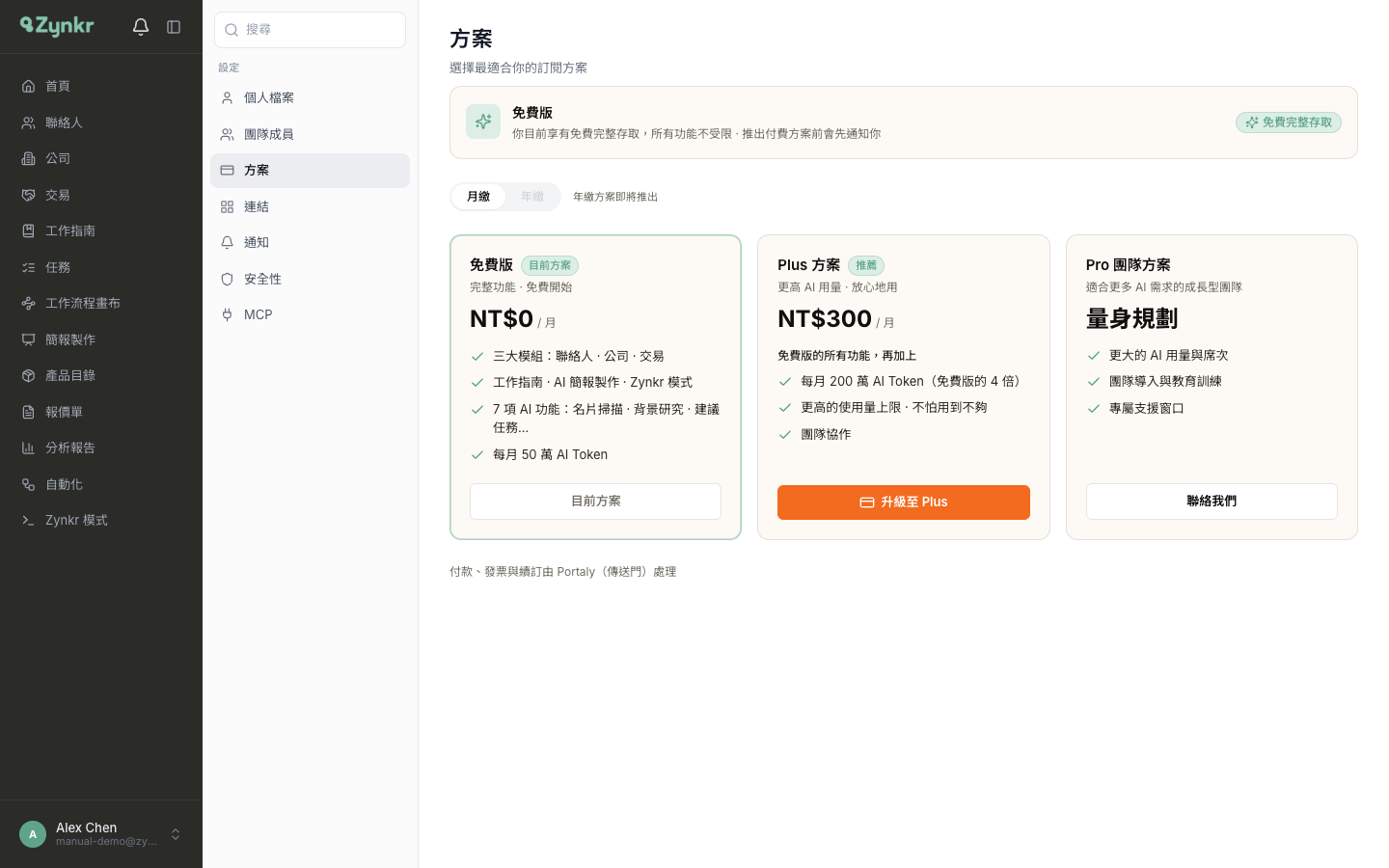Click the Zynkr logo

click(57, 27)
